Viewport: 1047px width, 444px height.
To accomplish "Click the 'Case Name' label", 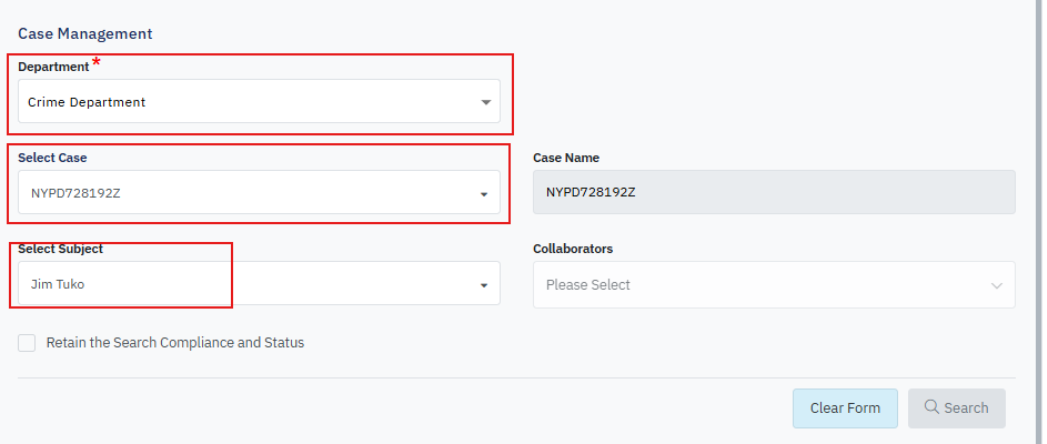I will (x=566, y=158).
